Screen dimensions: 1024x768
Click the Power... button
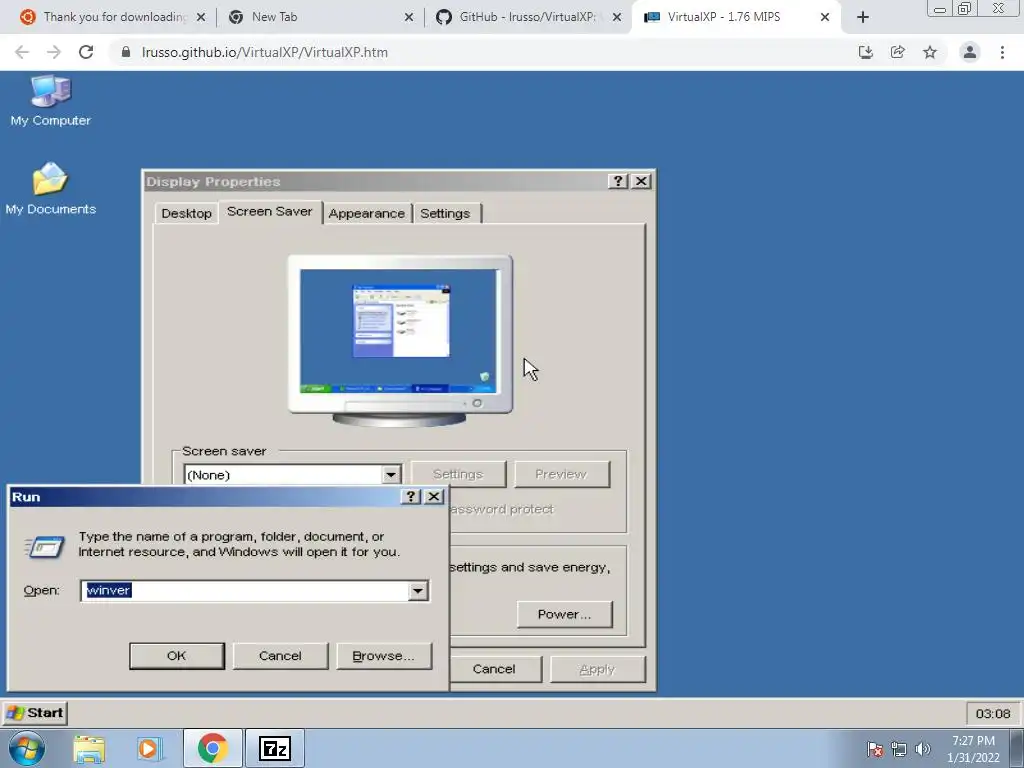click(564, 614)
